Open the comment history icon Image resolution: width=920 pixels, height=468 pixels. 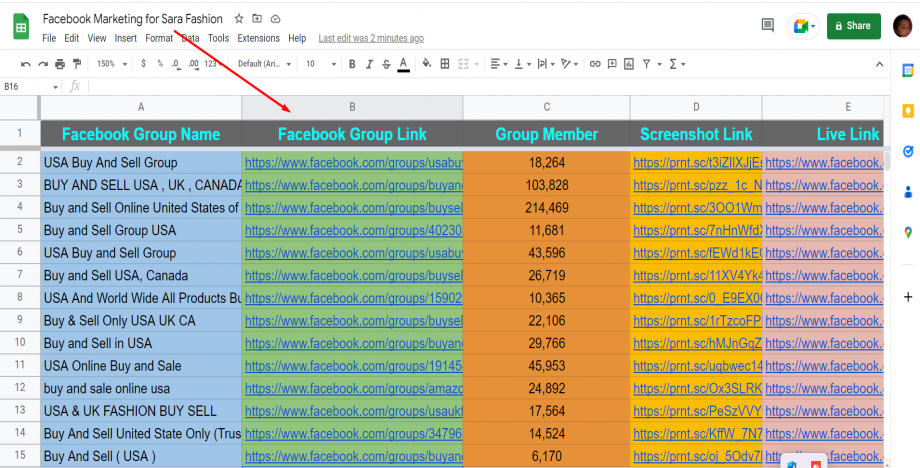tap(768, 26)
